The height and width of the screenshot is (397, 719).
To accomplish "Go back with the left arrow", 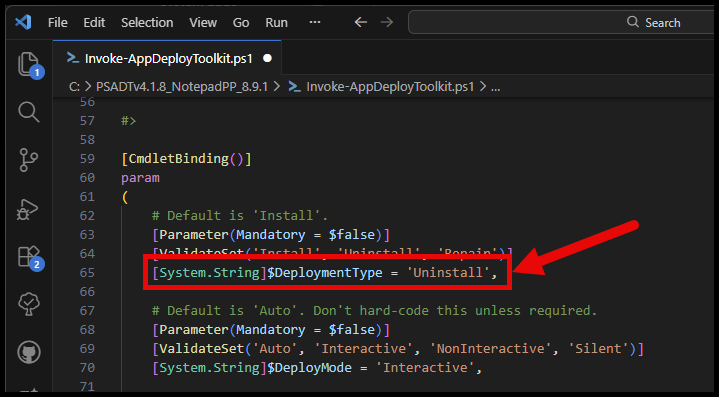I will coord(361,22).
